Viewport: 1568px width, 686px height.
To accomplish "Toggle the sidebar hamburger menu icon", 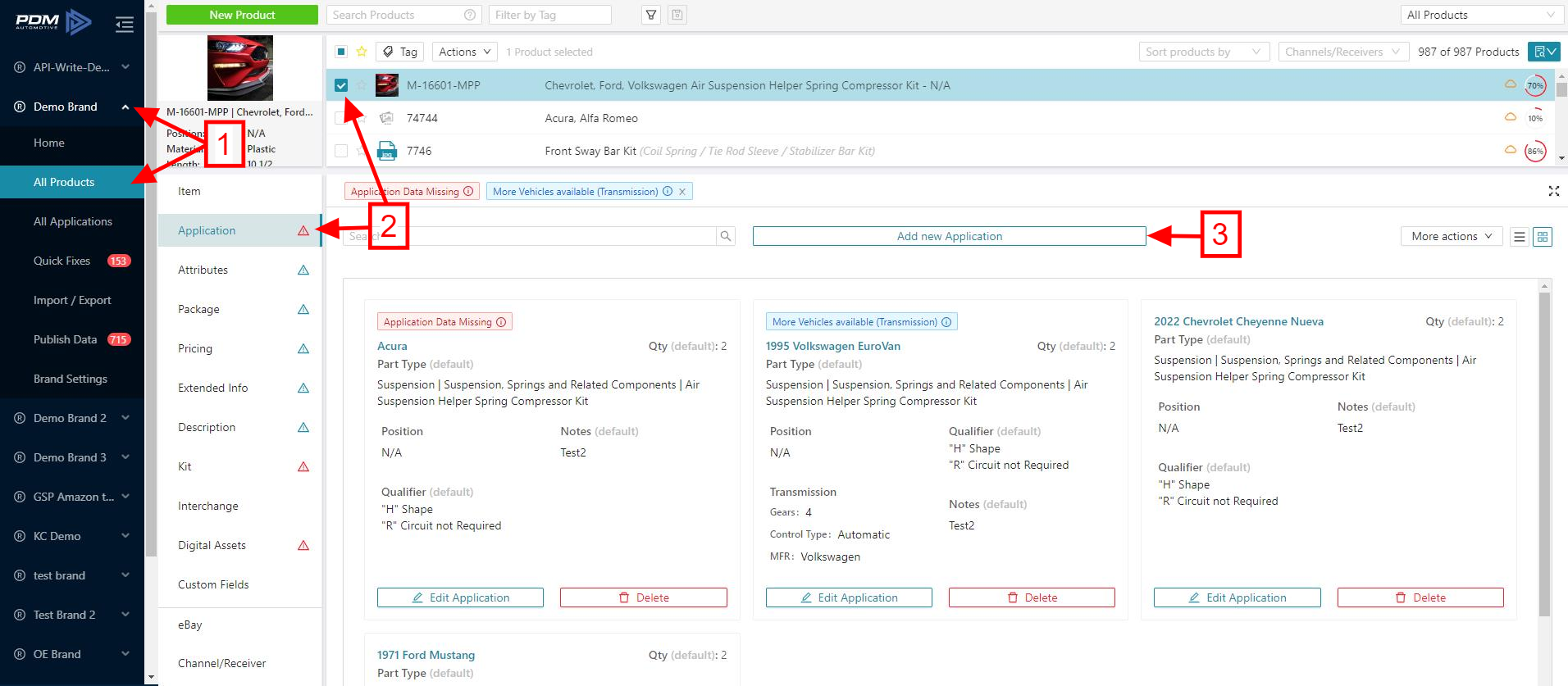I will pos(125,25).
